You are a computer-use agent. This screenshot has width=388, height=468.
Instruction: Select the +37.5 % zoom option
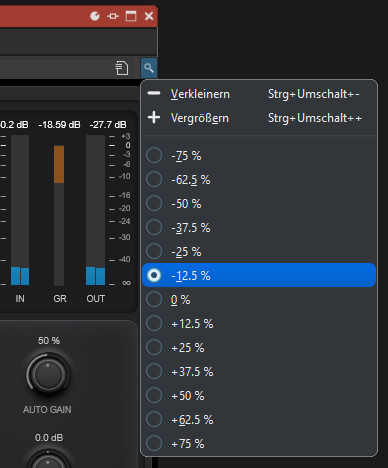[259, 372]
